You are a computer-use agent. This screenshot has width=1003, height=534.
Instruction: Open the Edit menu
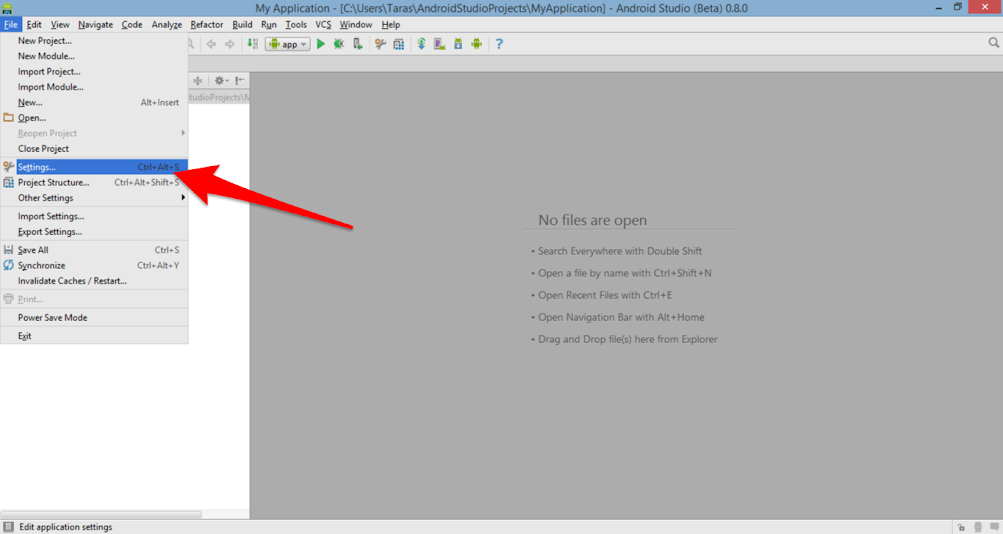[34, 24]
